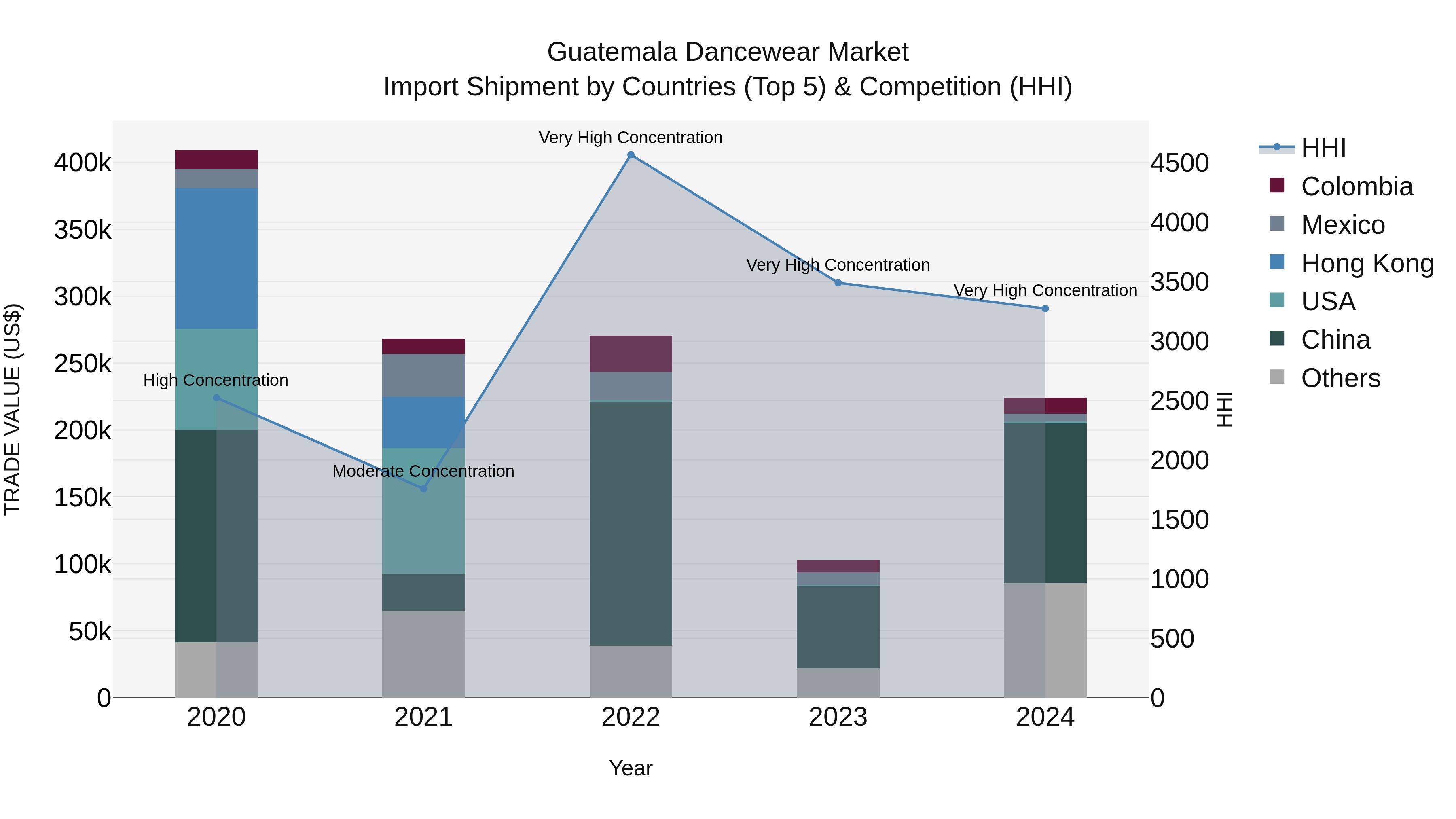
Task: Click the 2023 HHI line marker
Action: (838, 283)
